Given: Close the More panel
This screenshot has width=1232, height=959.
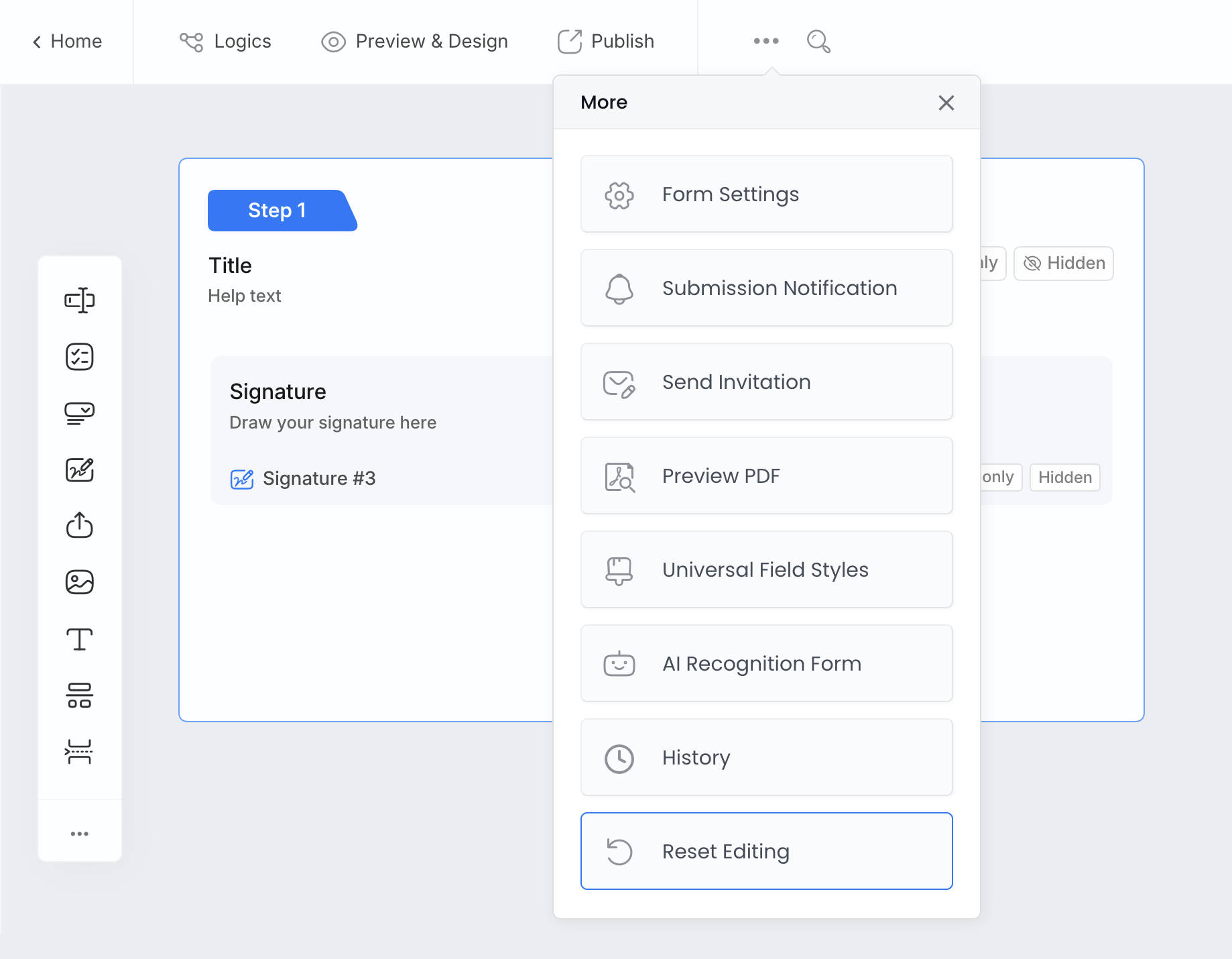Looking at the screenshot, I should [946, 103].
